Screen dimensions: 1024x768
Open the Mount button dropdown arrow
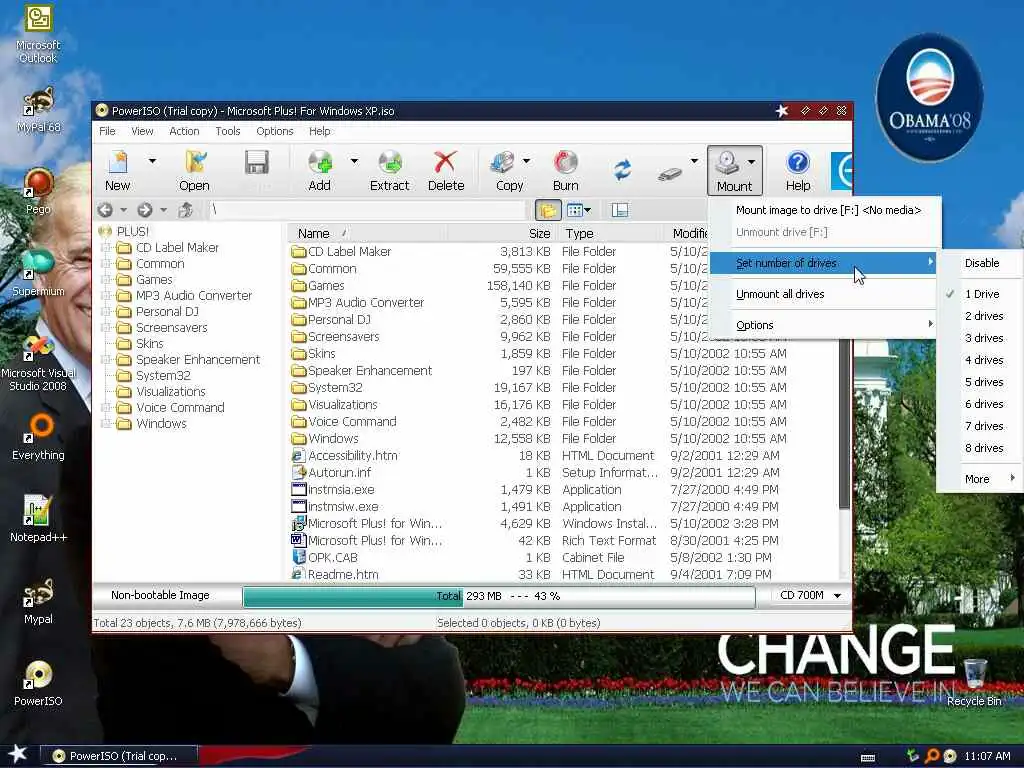point(752,161)
